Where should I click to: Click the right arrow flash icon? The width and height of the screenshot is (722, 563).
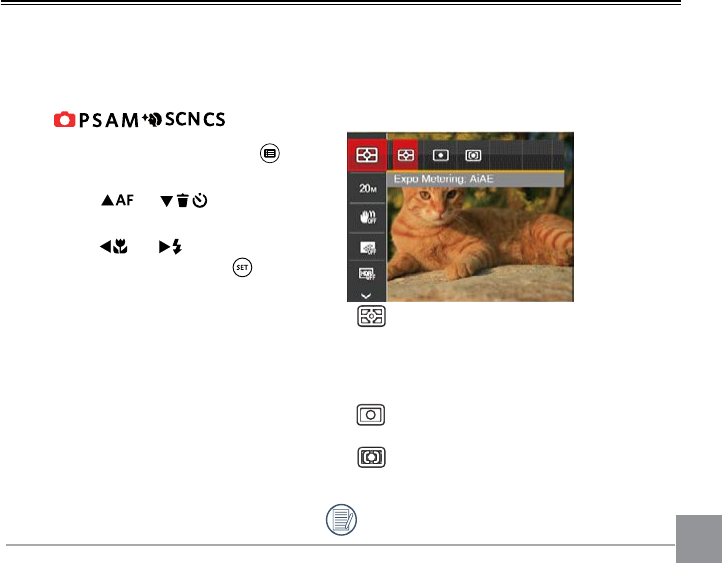point(170,247)
